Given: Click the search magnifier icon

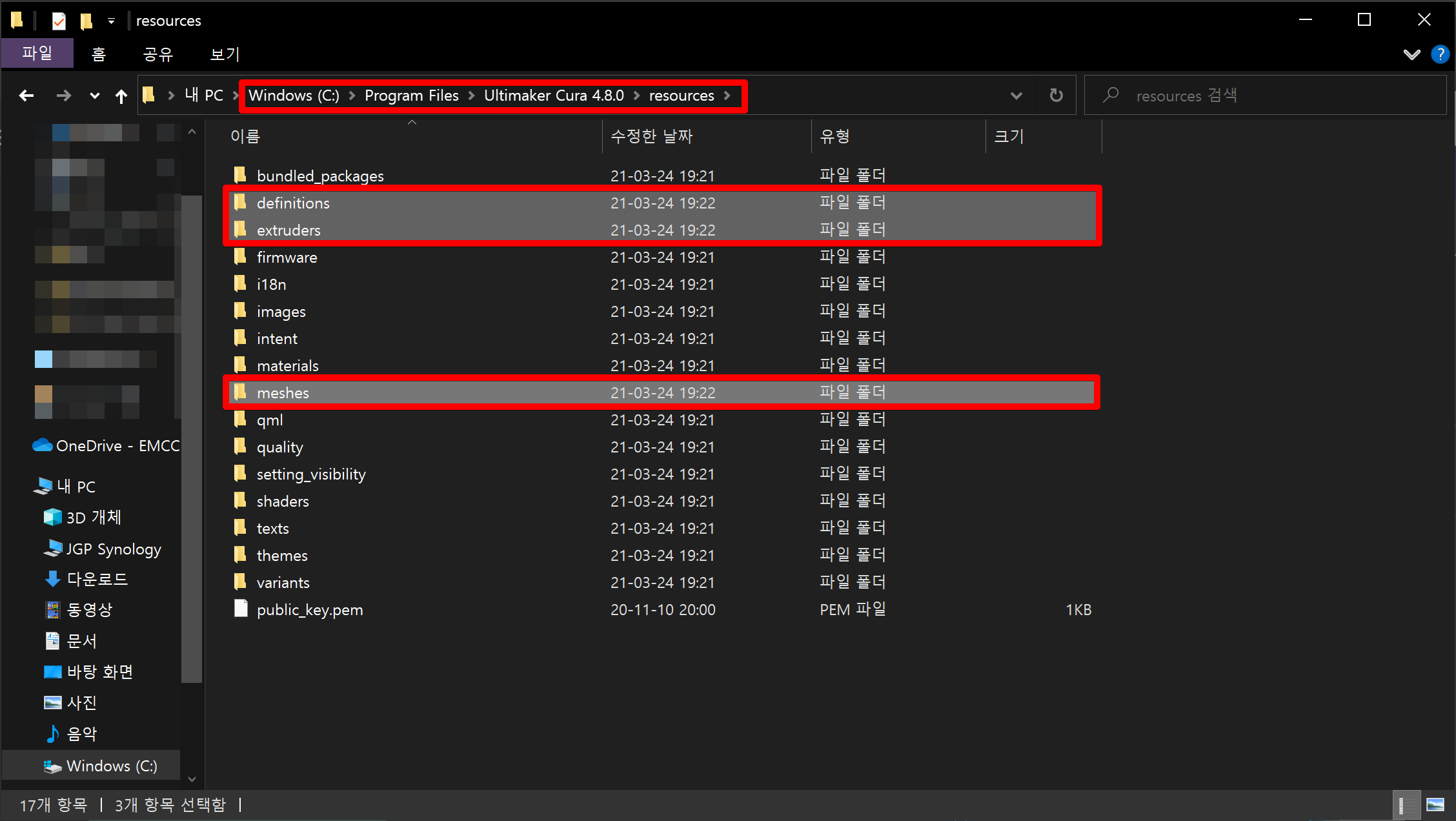Looking at the screenshot, I should [x=1110, y=96].
